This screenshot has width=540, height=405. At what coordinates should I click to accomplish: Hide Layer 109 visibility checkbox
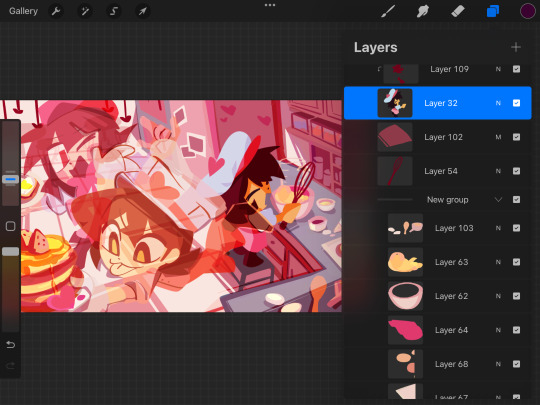(516, 69)
